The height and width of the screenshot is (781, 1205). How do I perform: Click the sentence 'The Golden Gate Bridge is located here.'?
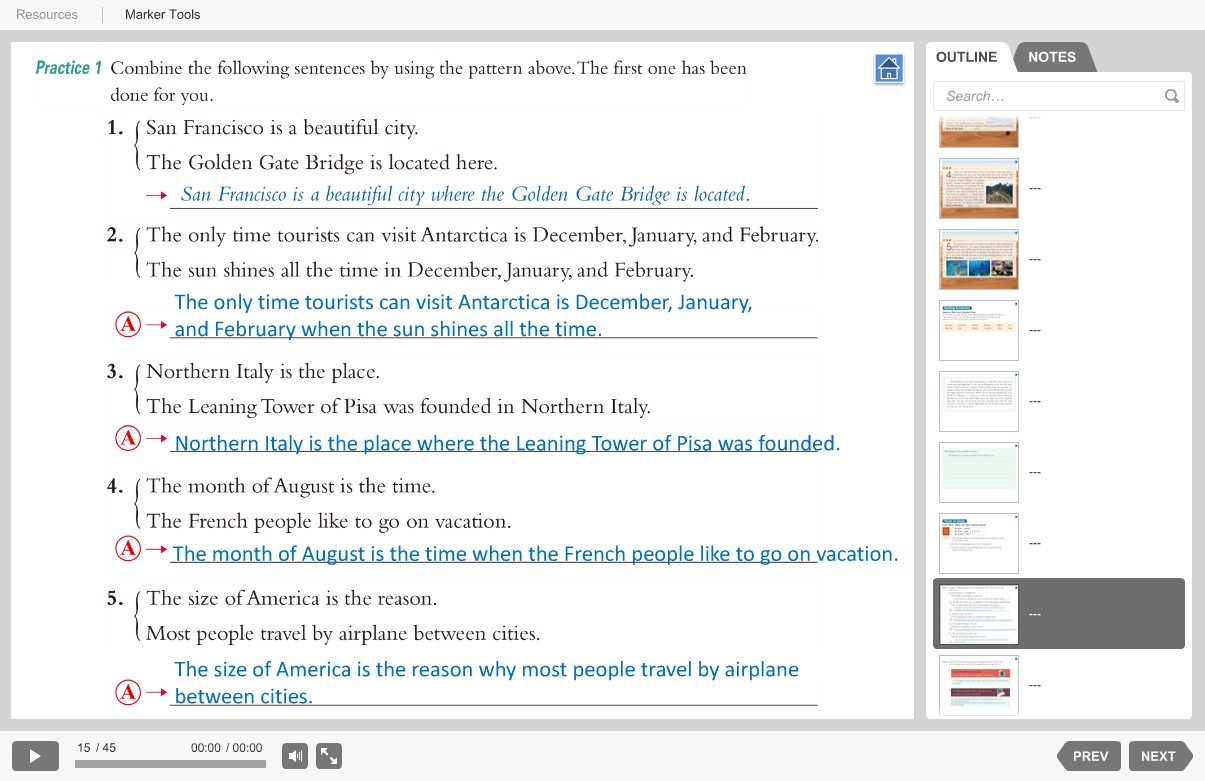(x=322, y=163)
